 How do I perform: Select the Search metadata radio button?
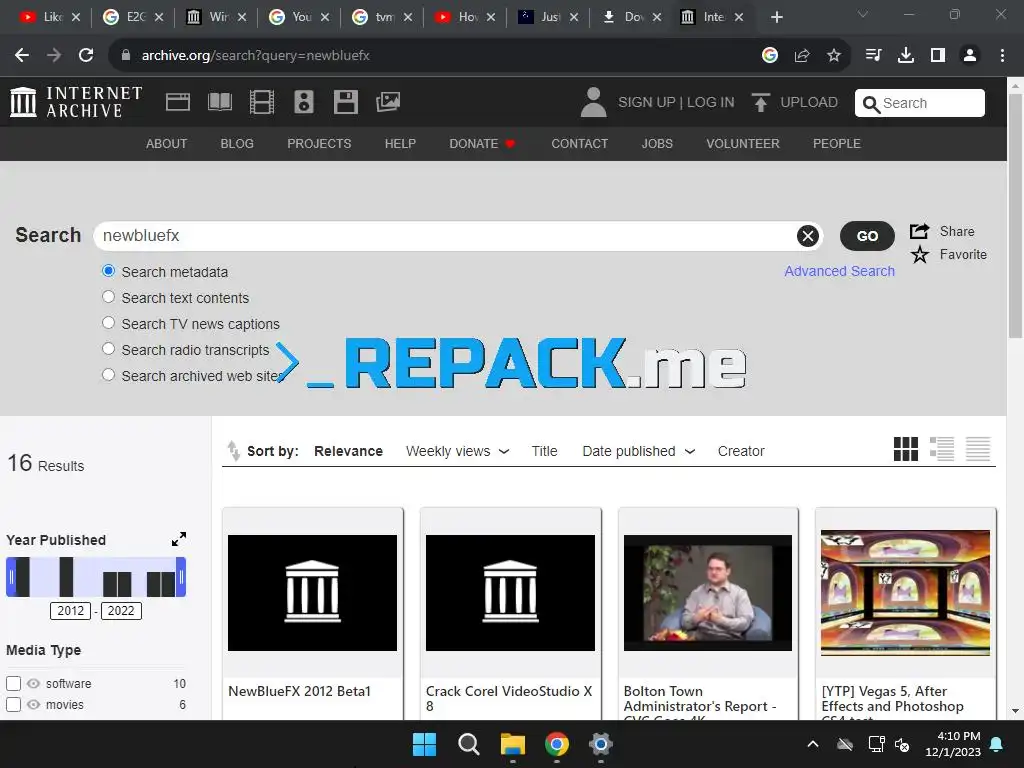pyautogui.click(x=108, y=271)
